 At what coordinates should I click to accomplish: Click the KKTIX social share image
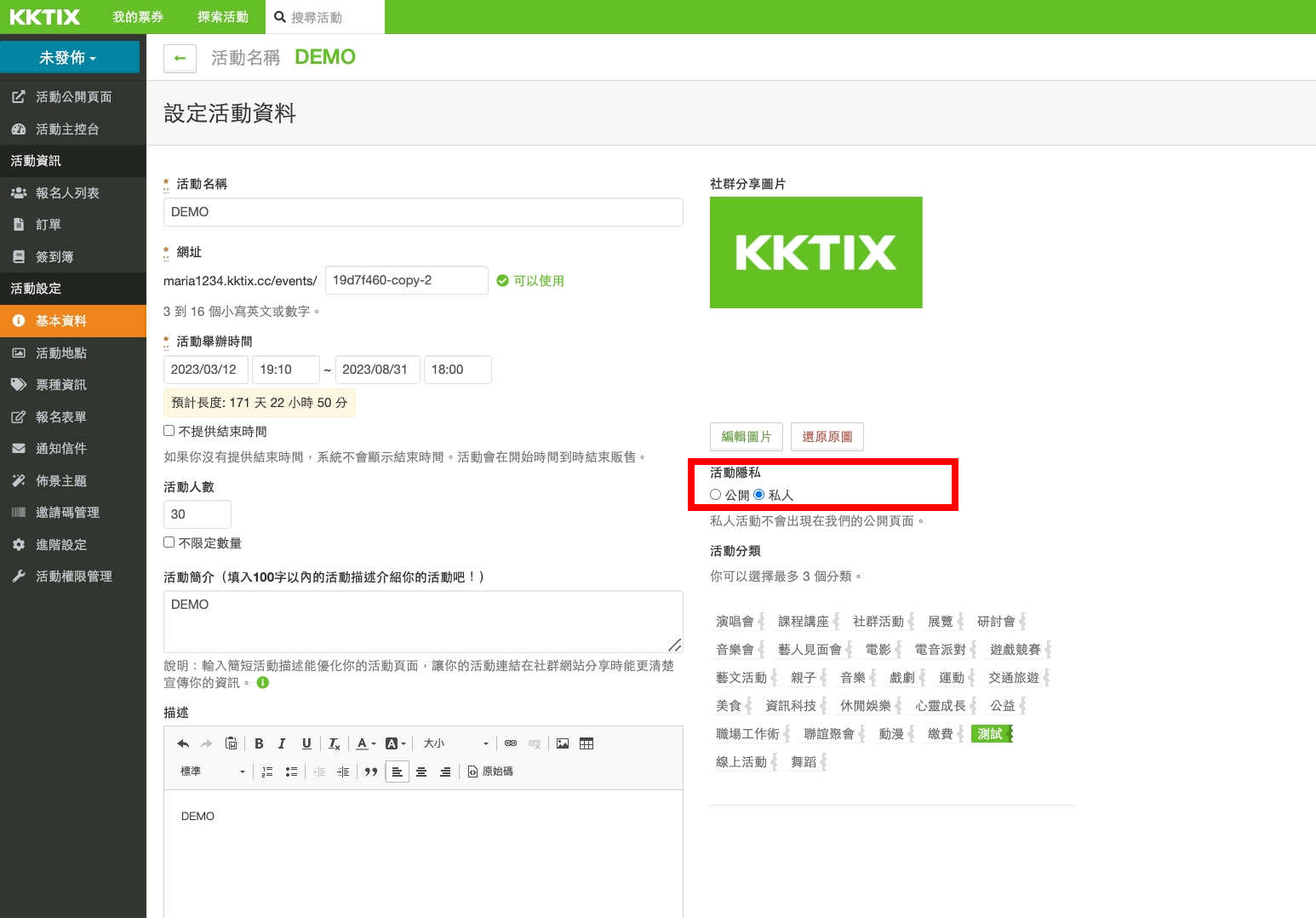point(816,253)
